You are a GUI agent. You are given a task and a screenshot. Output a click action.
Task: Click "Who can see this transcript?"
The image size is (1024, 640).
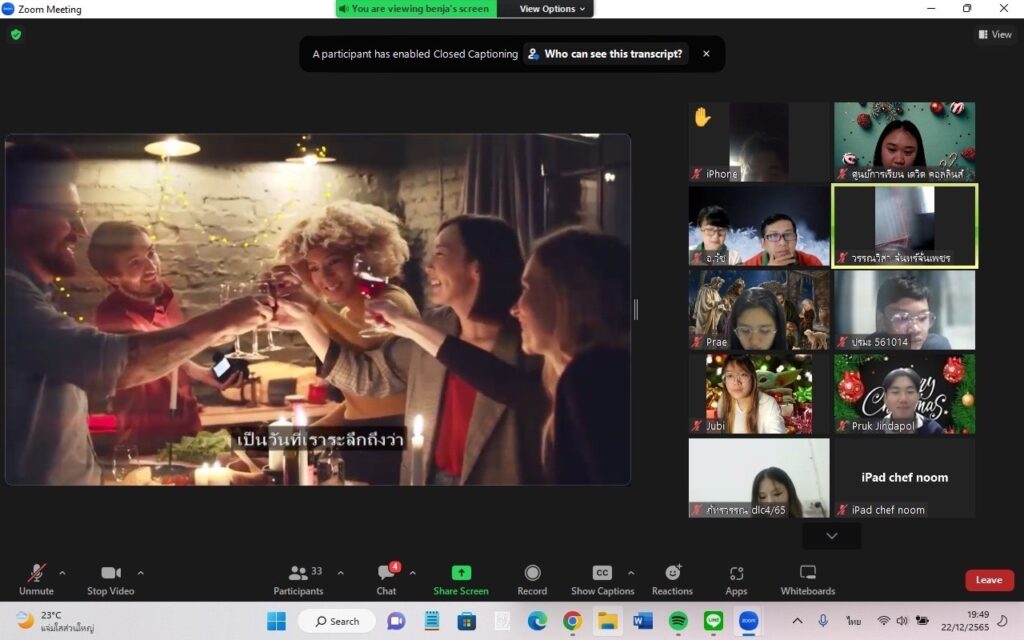tap(606, 54)
